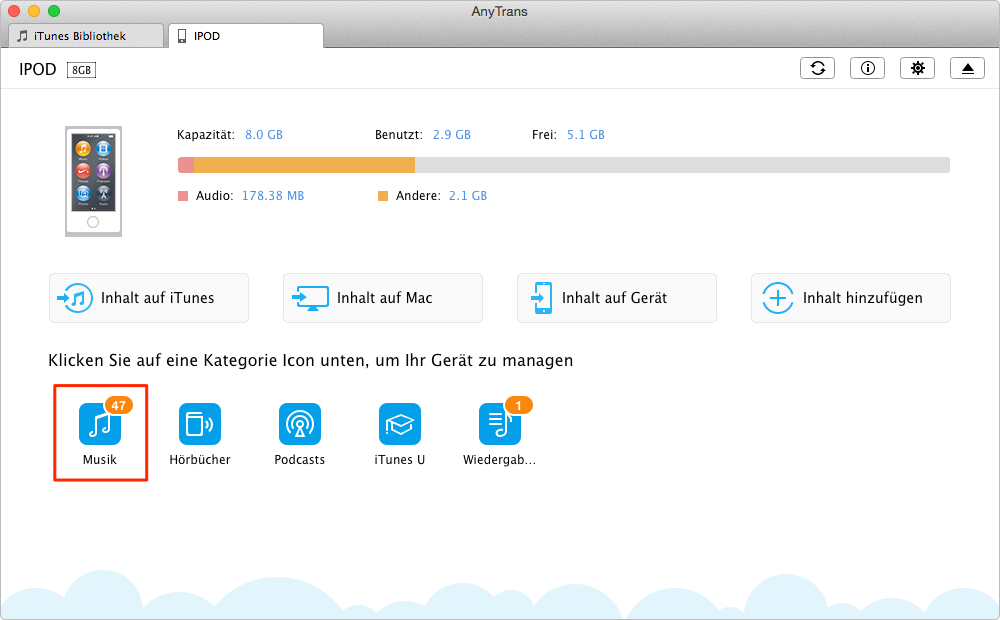Select the IPOD tab
The image size is (1000, 620).
point(246,36)
